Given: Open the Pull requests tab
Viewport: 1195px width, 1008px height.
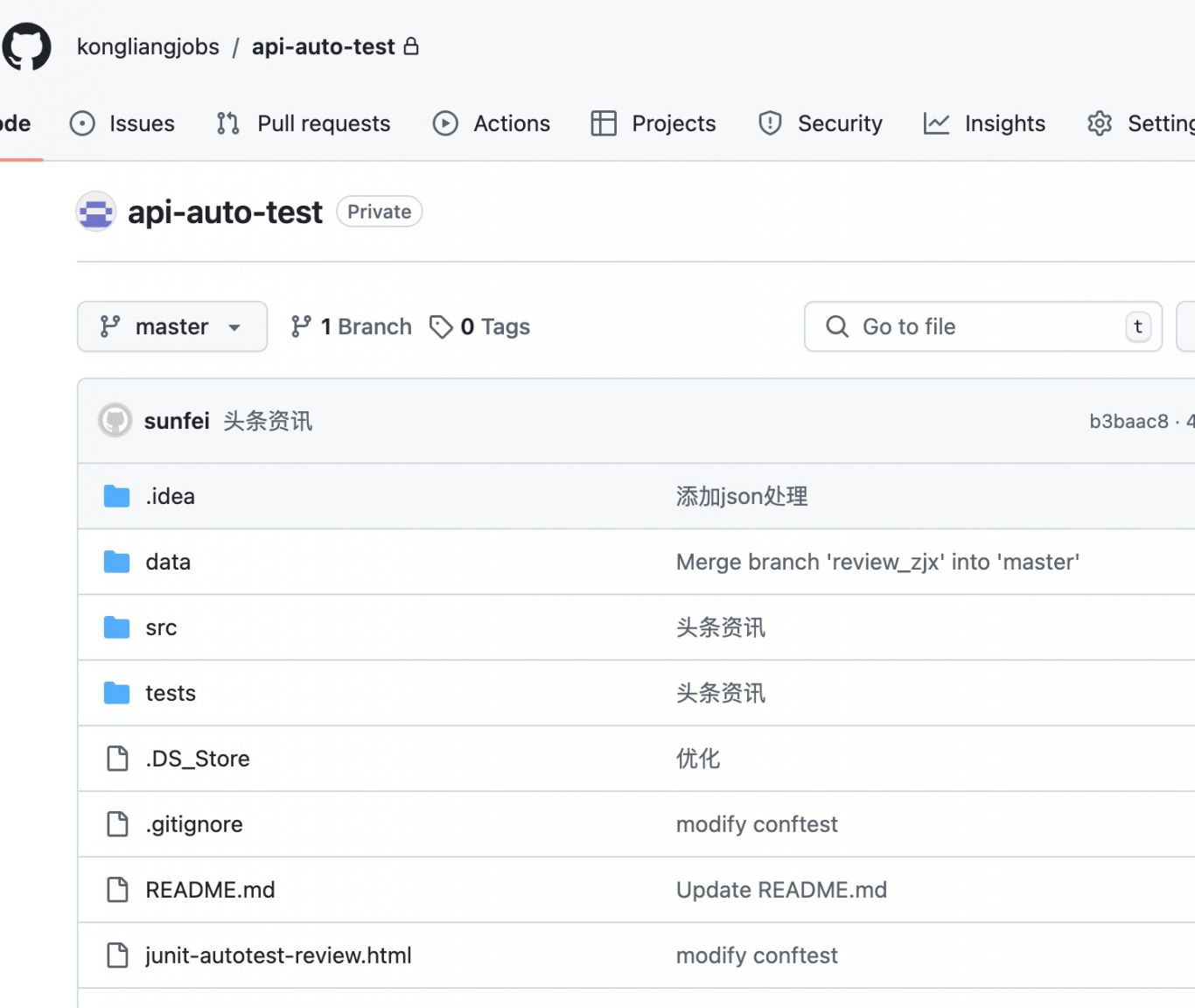Looking at the screenshot, I should [x=304, y=123].
